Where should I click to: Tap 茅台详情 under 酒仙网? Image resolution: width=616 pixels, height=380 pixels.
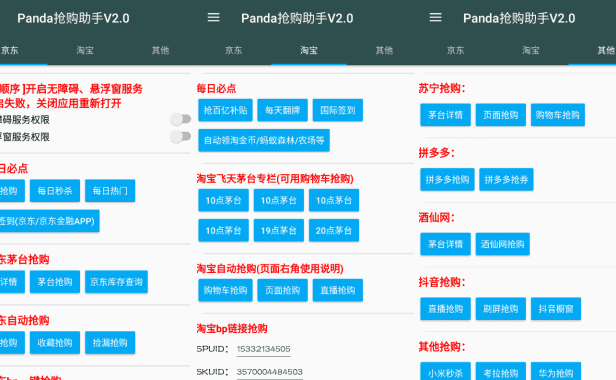click(x=446, y=244)
